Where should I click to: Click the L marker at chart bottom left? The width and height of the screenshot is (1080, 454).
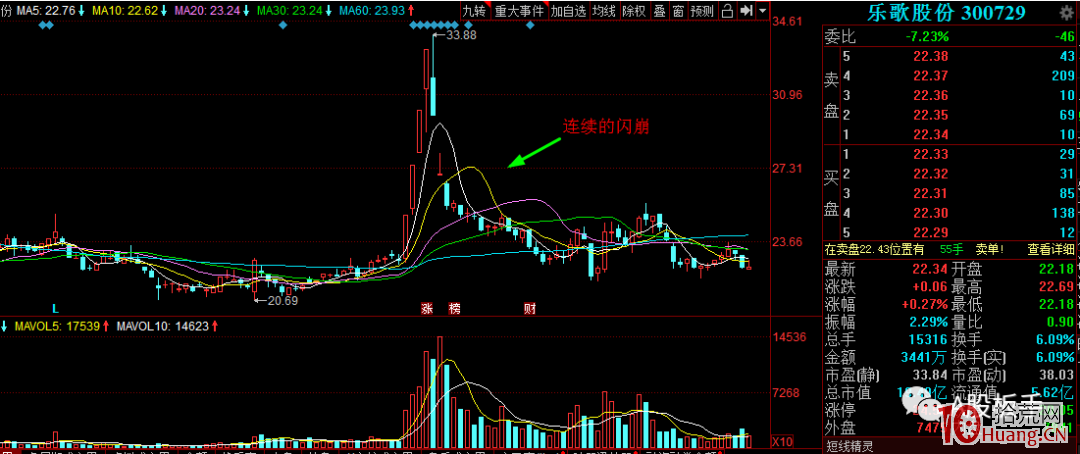[x=56, y=307]
